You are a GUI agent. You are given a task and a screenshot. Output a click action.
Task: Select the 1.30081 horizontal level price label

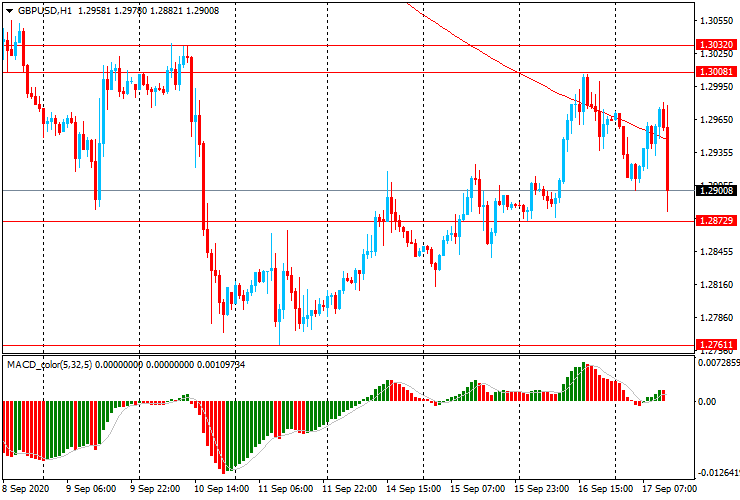[x=716, y=72]
